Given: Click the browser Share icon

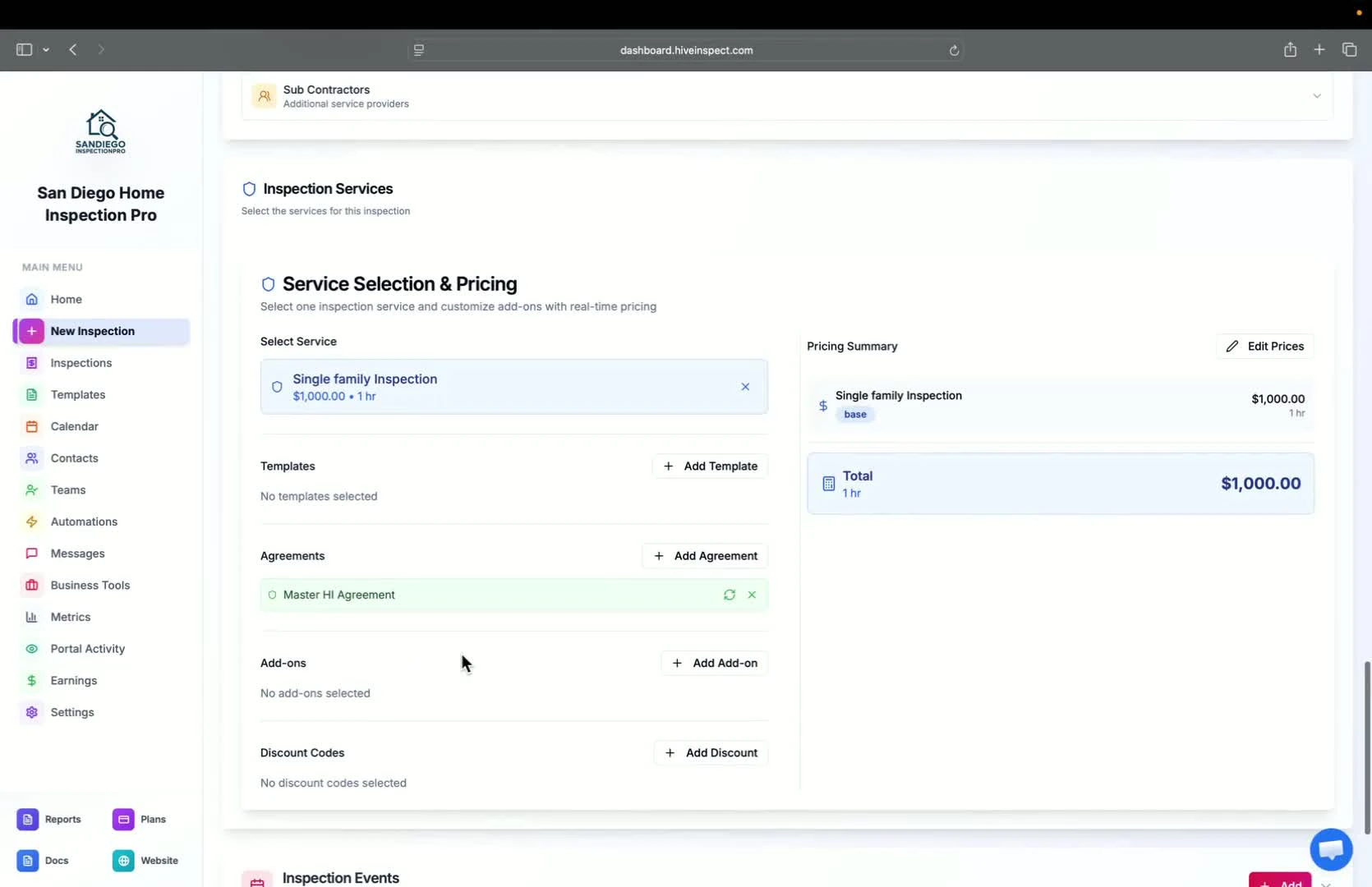Looking at the screenshot, I should pyautogui.click(x=1291, y=50).
